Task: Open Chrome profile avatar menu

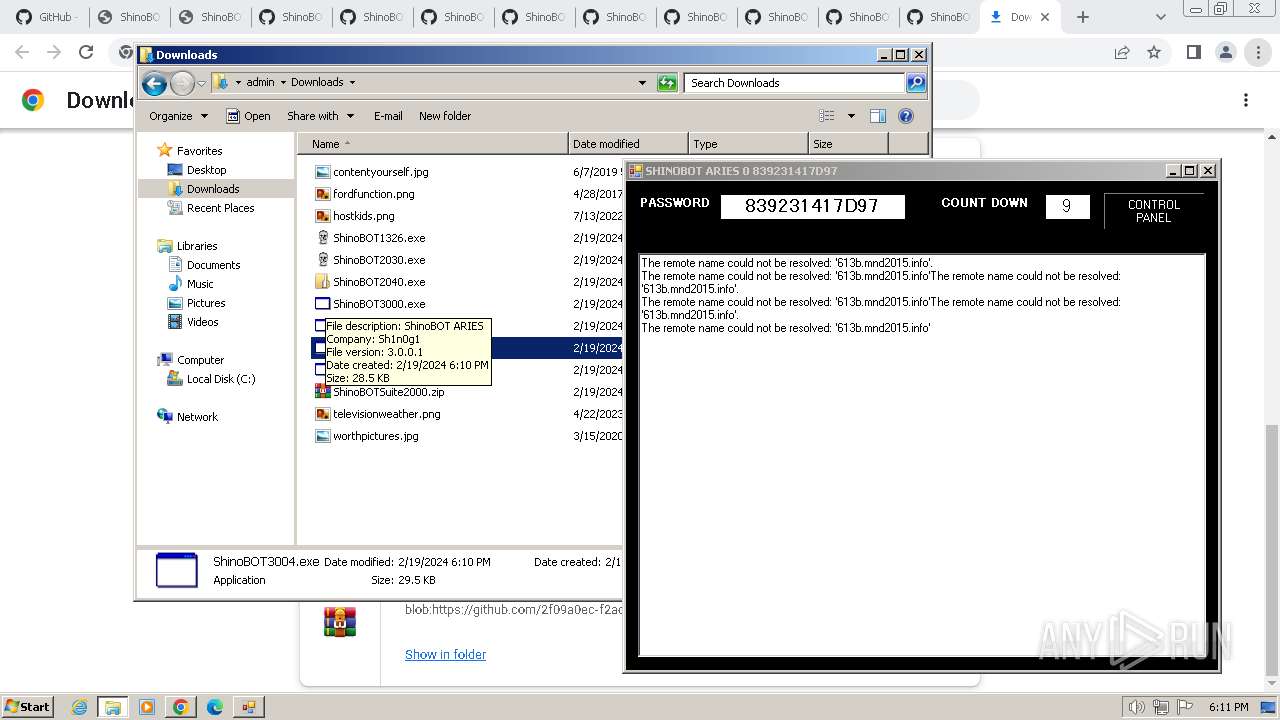Action: coord(1226,52)
